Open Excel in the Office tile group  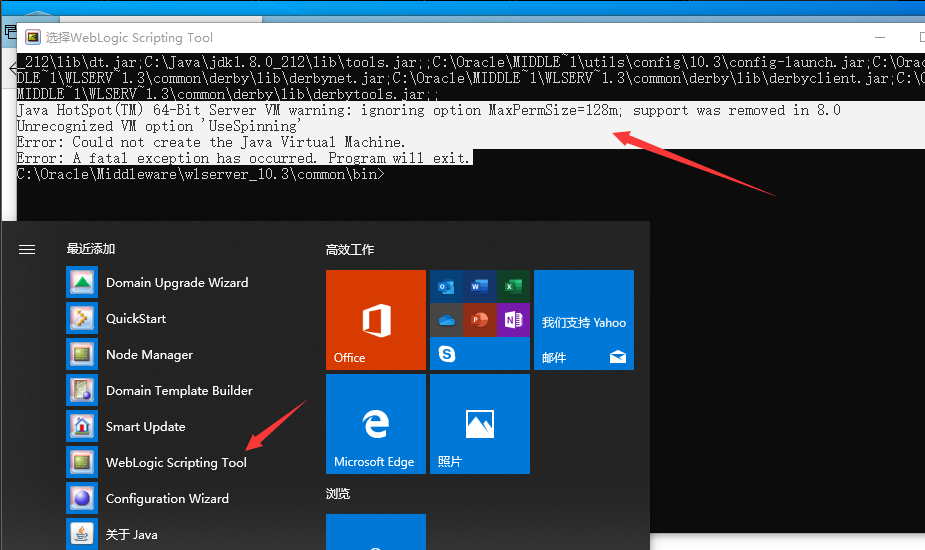click(513, 287)
